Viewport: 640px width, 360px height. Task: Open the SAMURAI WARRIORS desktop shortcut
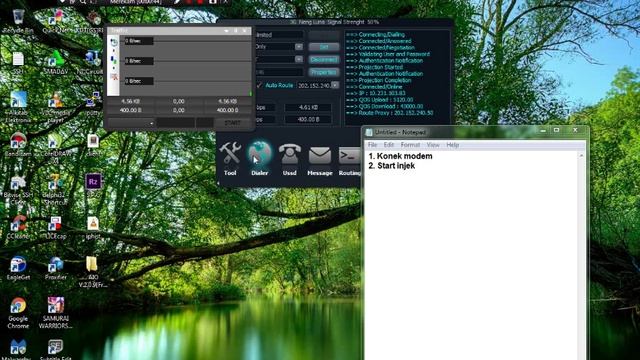[x=56, y=313]
